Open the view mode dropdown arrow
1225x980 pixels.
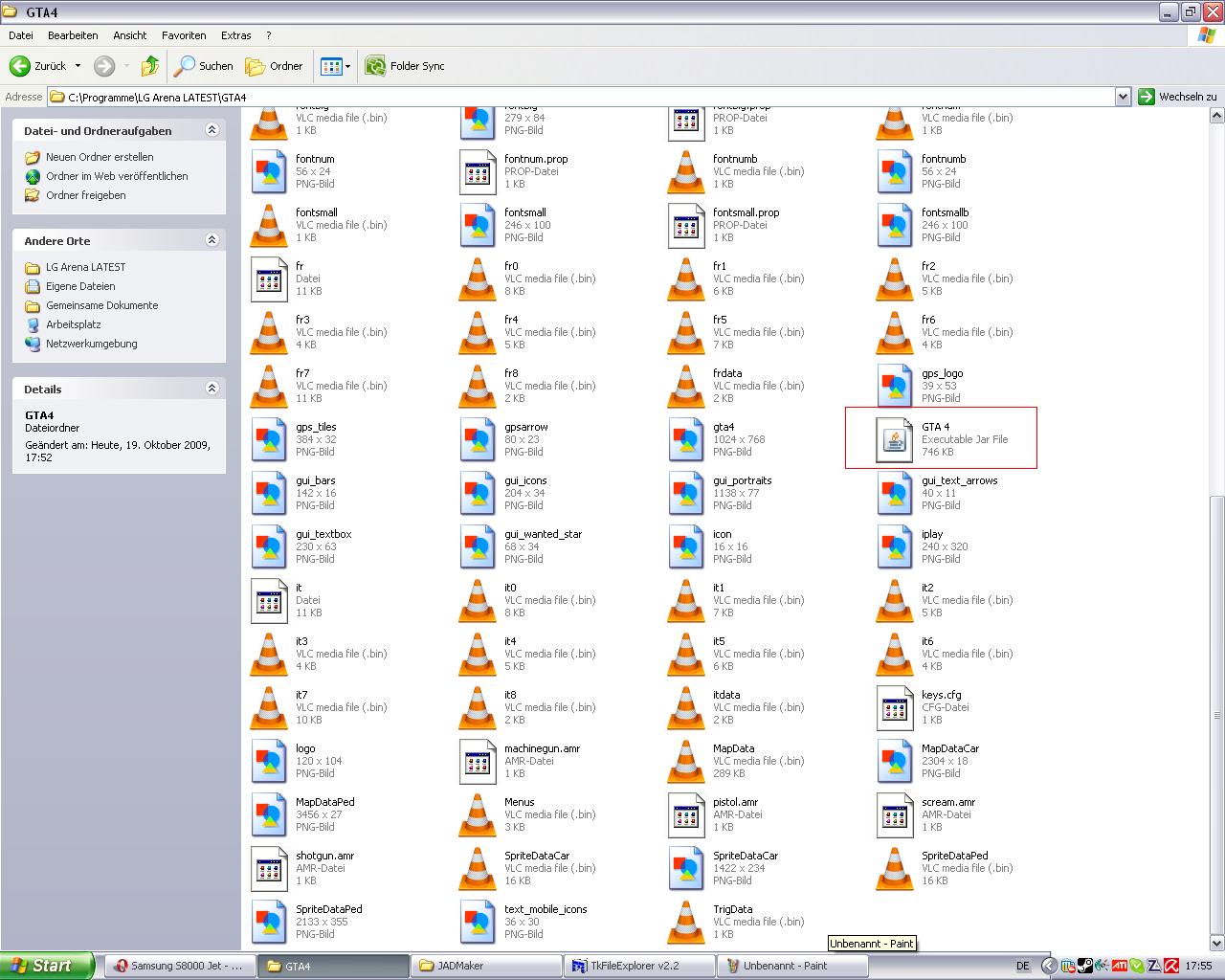[347, 66]
